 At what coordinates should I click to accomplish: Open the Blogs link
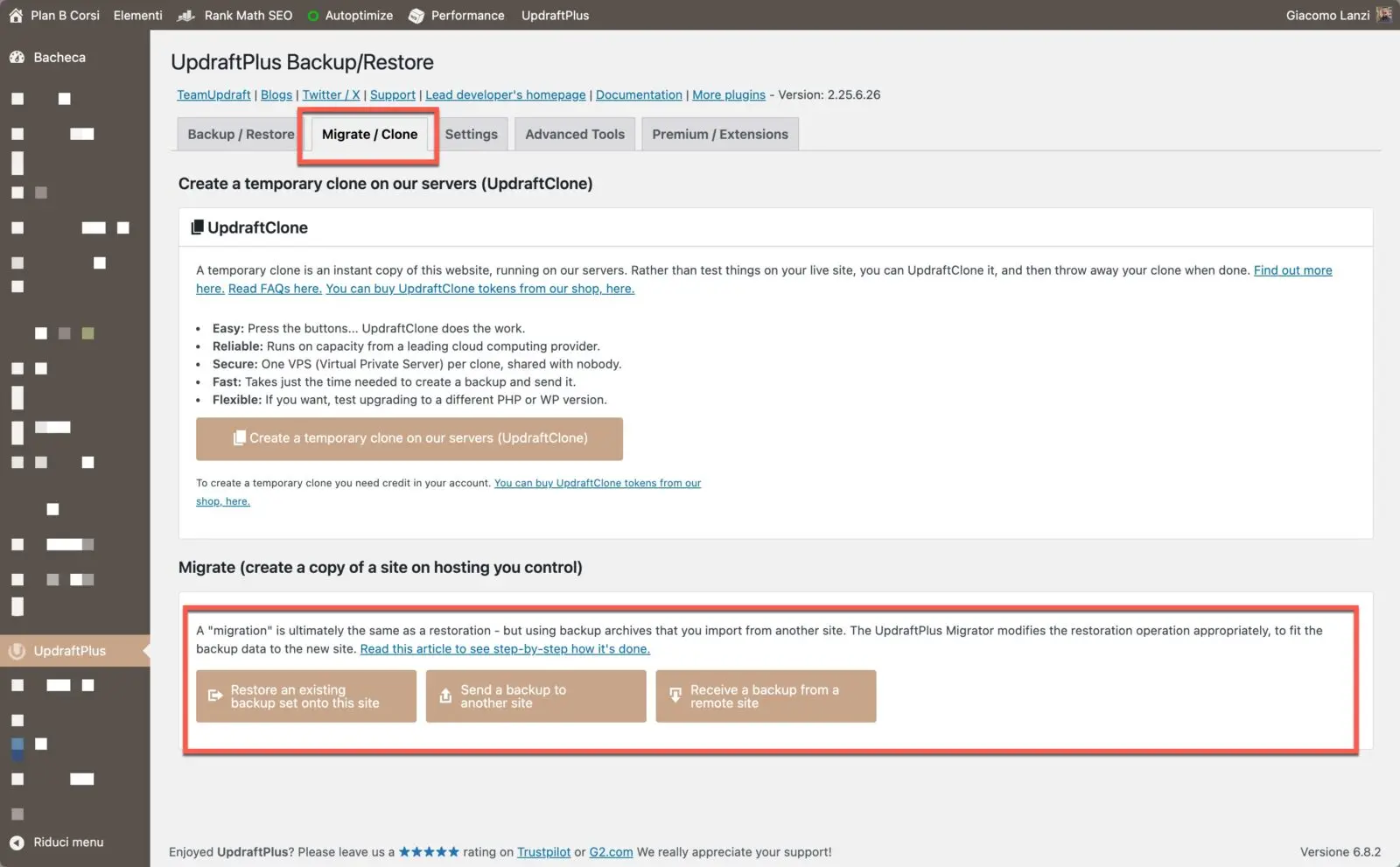276,94
